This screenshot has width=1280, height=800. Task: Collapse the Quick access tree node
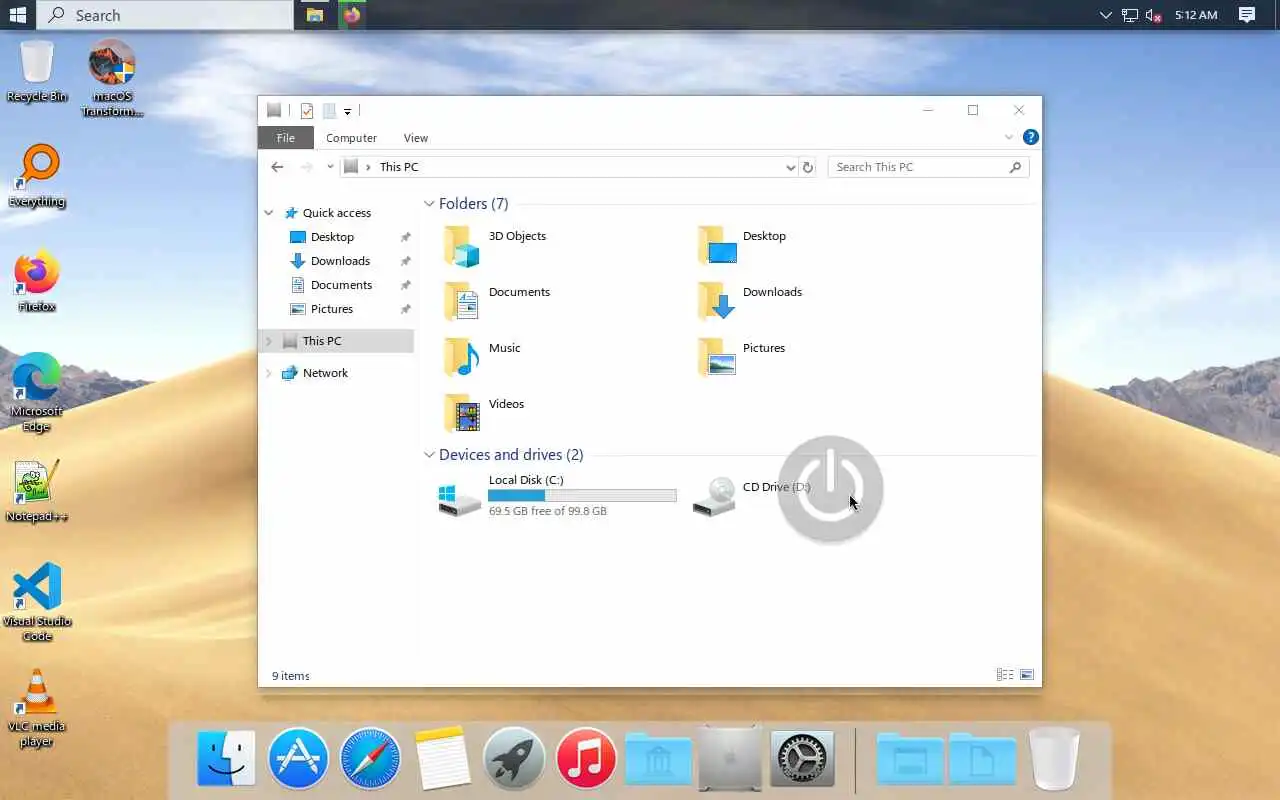[269, 213]
